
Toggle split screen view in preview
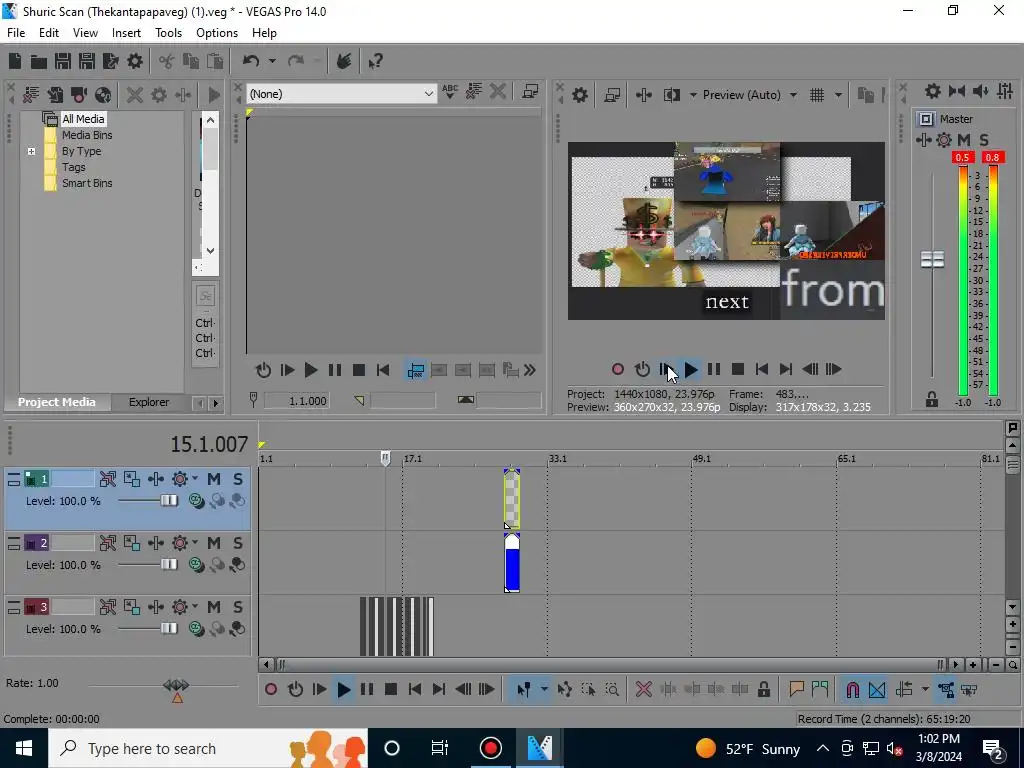click(x=671, y=95)
